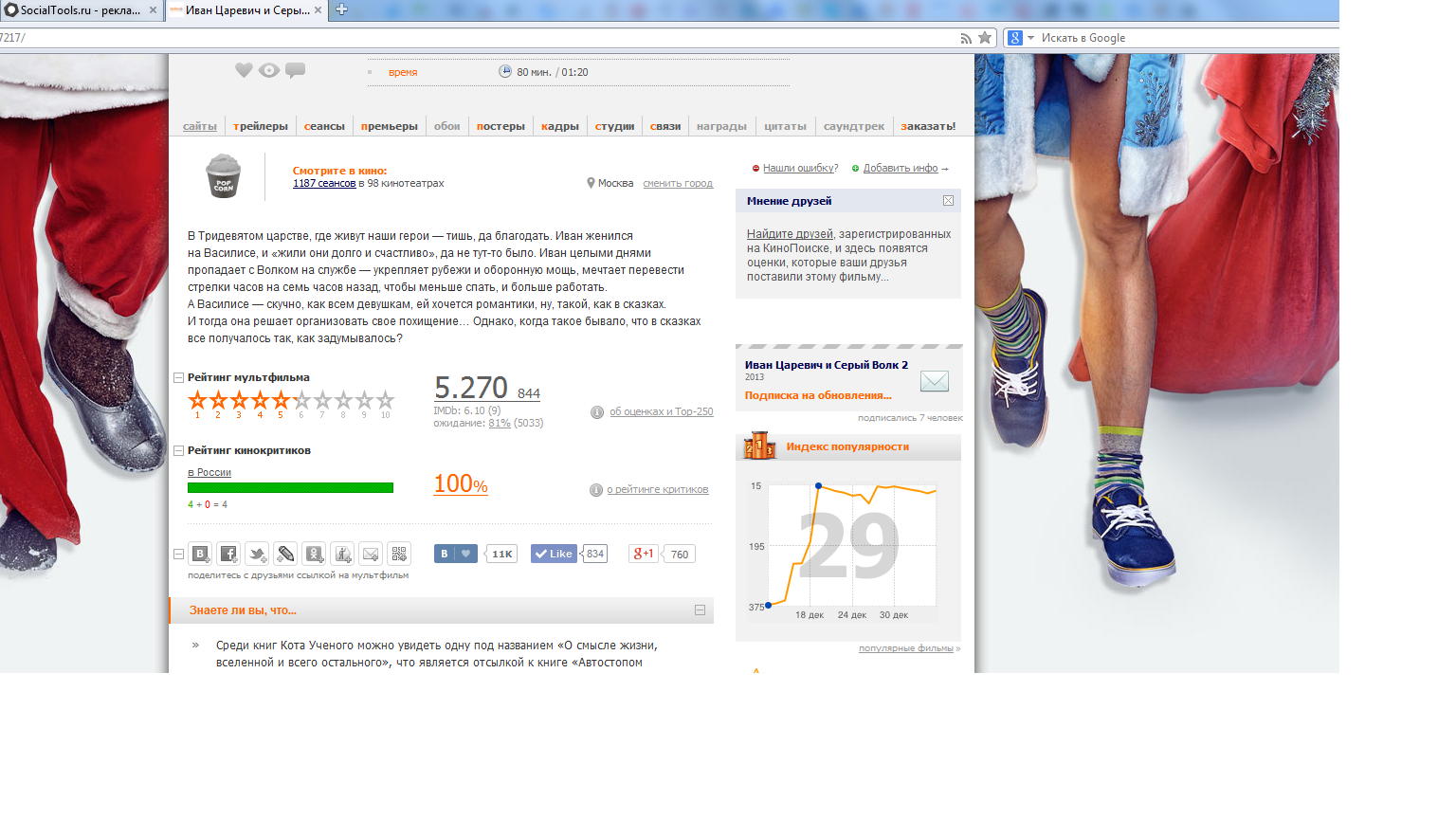Image resolution: width=1456 pixels, height=819 pixels.
Task: Click the Найдите друзей link
Action: (790, 234)
